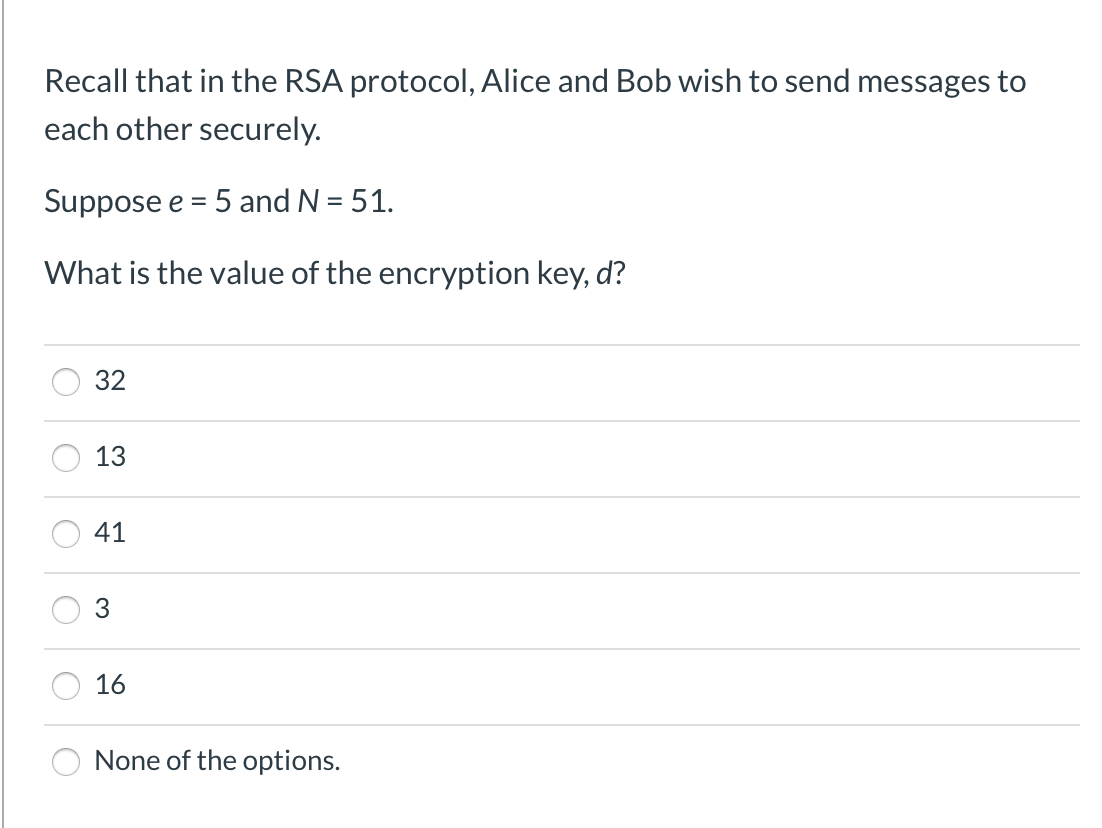The image size is (1102, 828).
Task: Select the radio button for answer 41
Action: point(65,534)
